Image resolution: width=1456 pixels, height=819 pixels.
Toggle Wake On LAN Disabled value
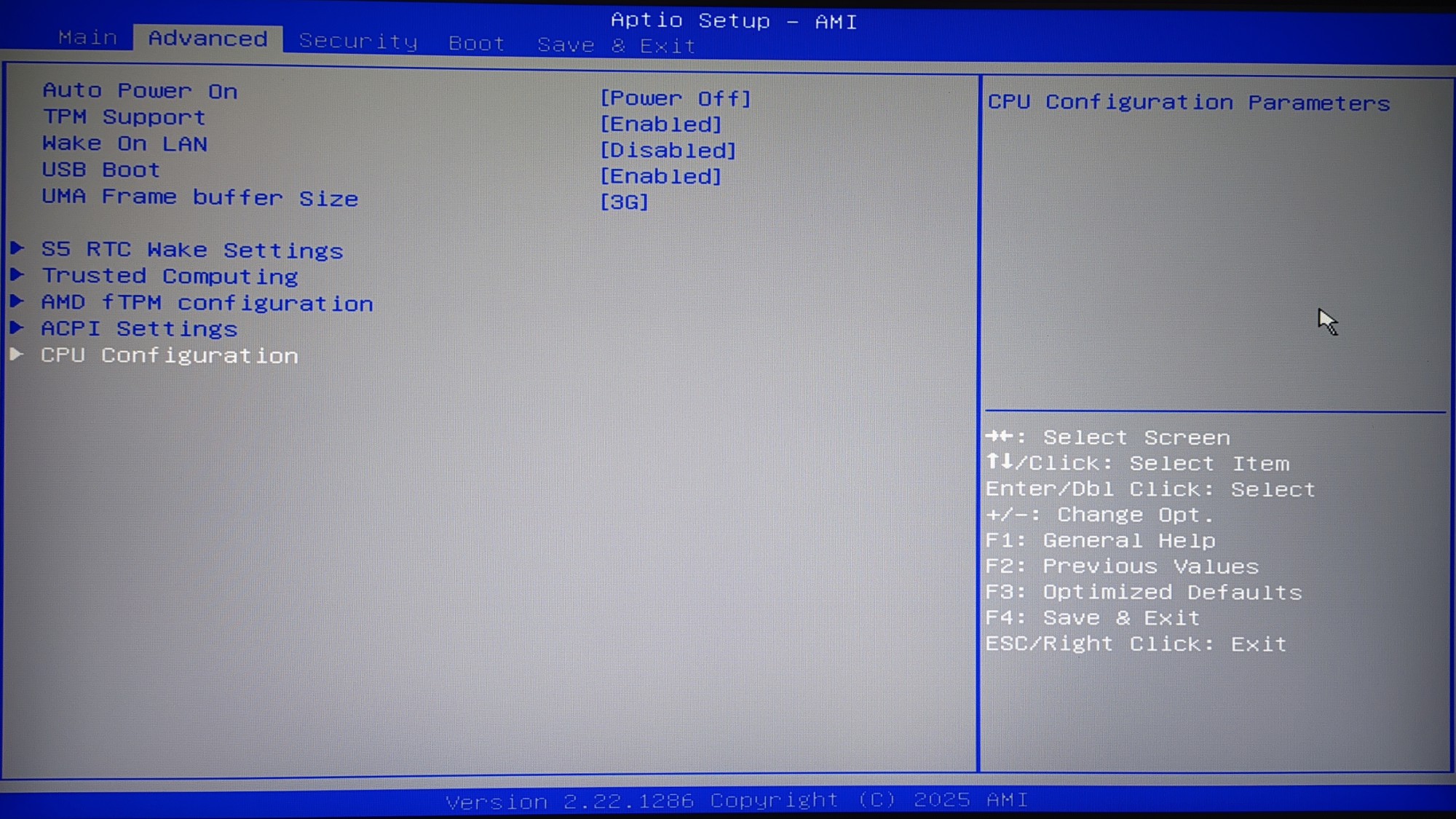668,151
